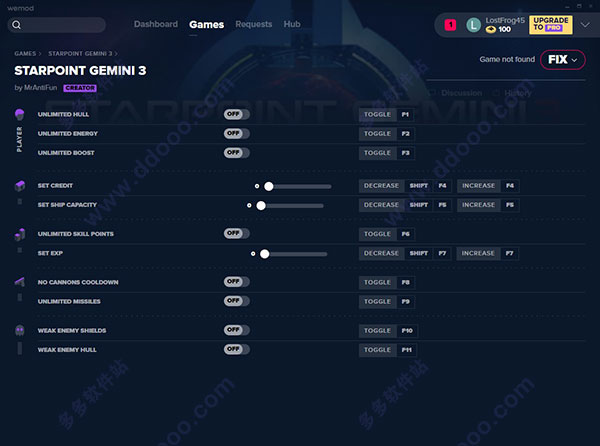
Task: Click Toggle hotkey button for Unlimited Hull
Action: (x=377, y=114)
